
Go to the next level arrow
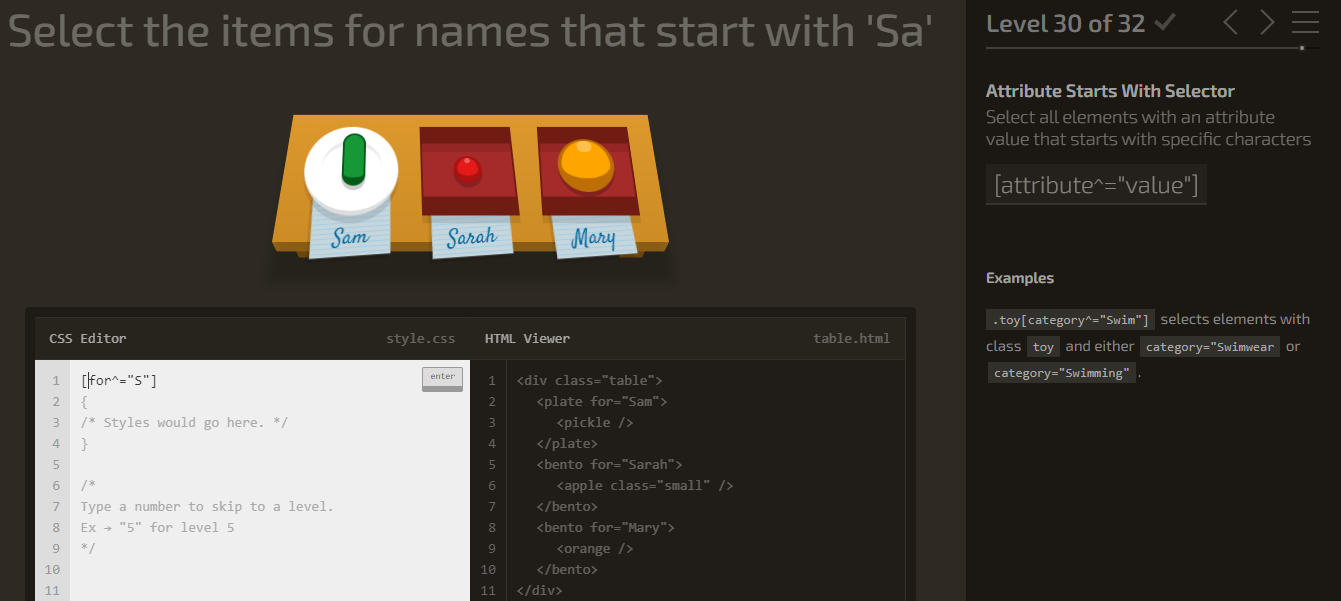1267,22
